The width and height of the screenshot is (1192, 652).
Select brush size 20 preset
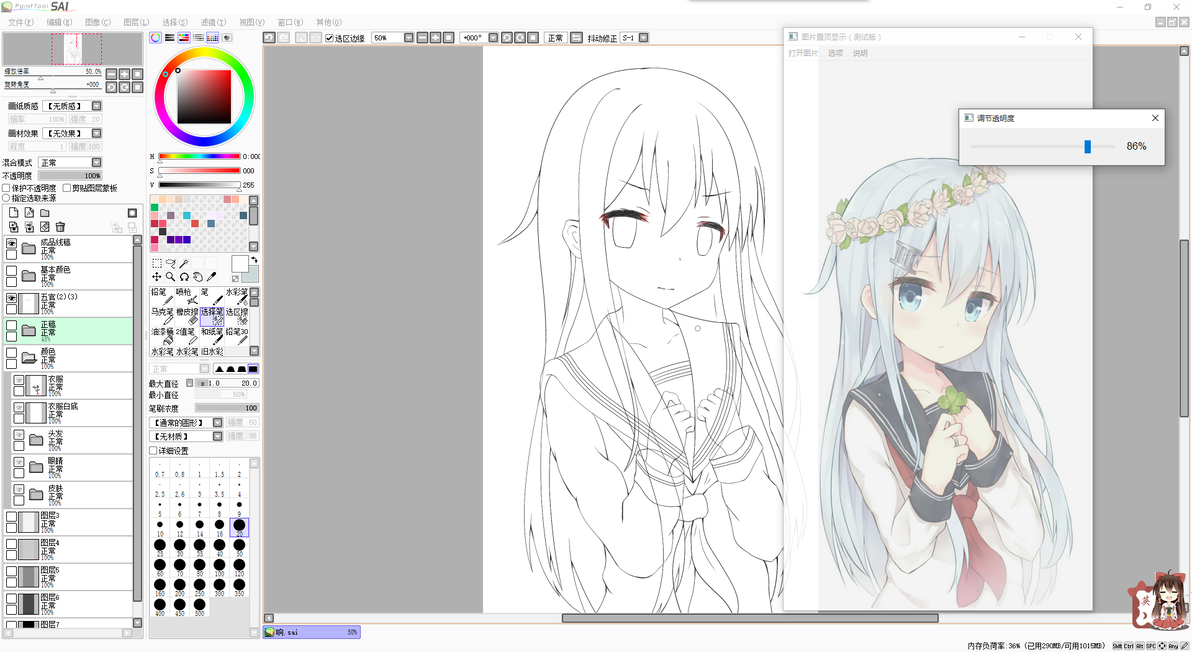click(x=239, y=525)
